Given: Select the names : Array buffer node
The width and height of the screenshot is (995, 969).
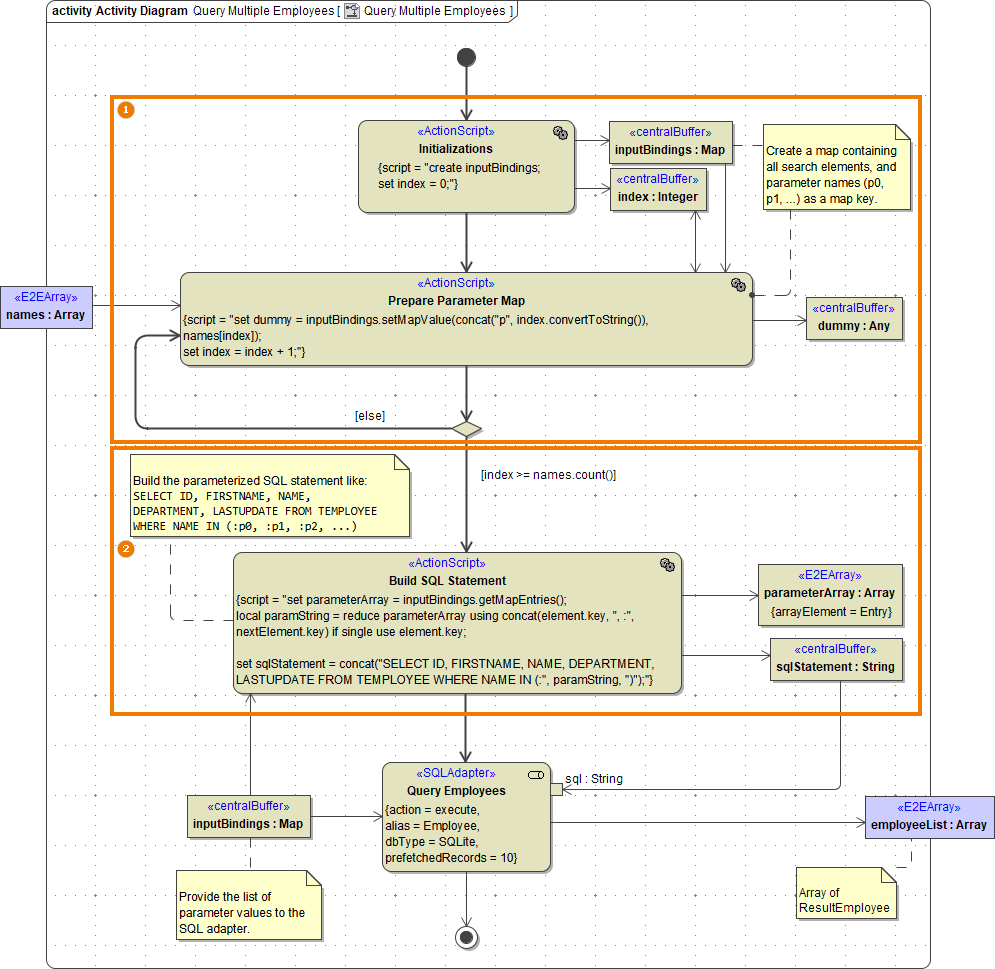Looking at the screenshot, I should click(46, 306).
